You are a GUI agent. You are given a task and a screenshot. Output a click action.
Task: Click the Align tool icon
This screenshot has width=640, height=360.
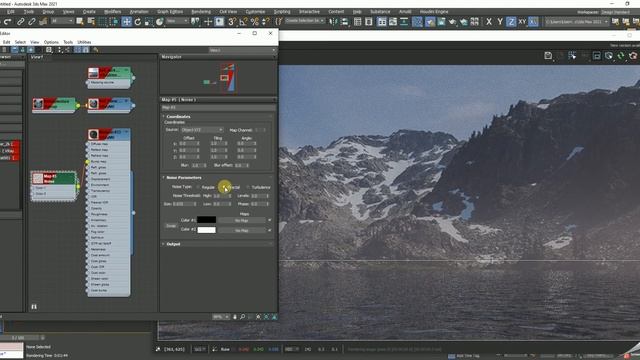coord(344,22)
